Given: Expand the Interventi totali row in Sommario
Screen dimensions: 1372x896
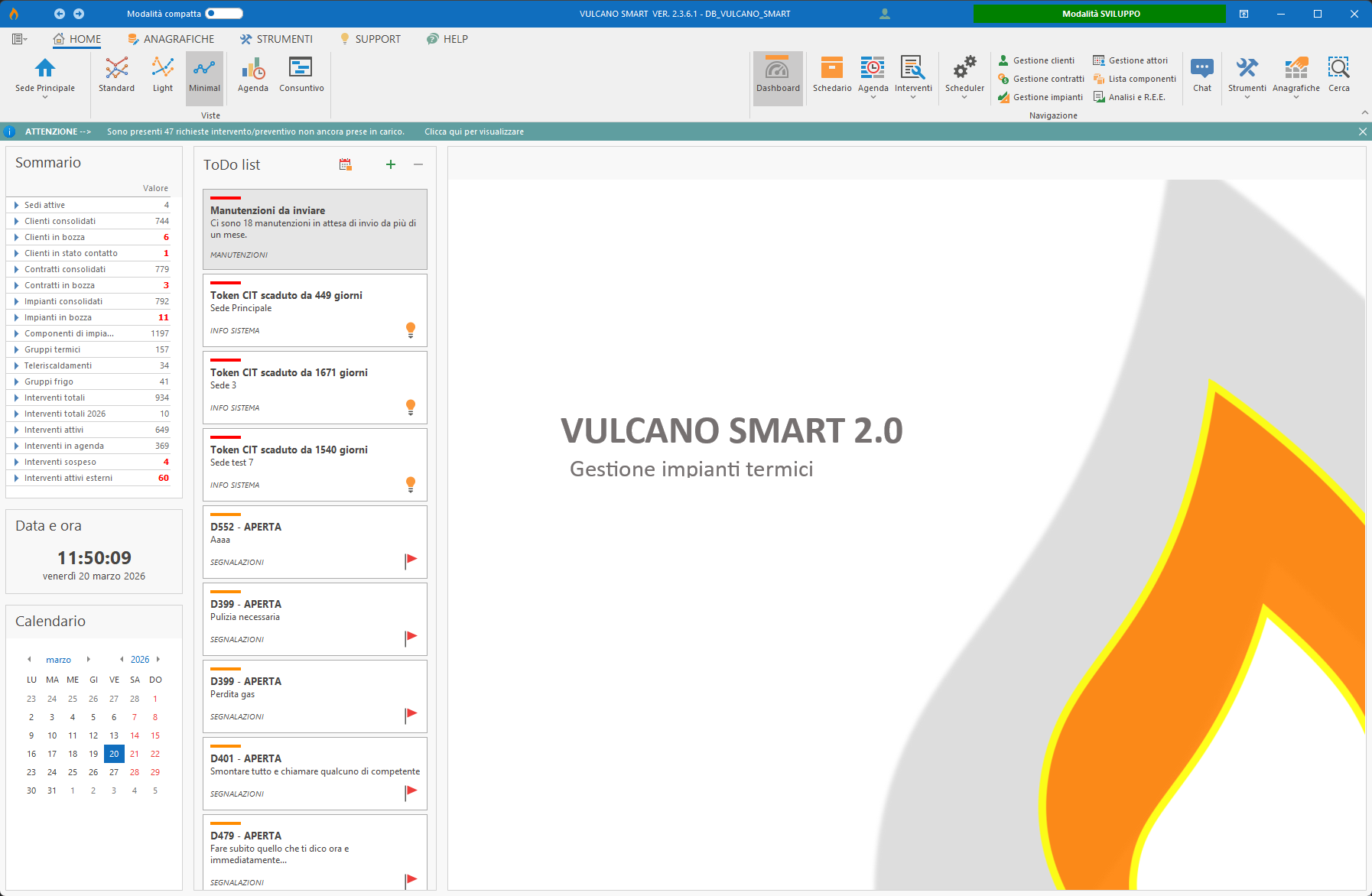Looking at the screenshot, I should tap(17, 398).
